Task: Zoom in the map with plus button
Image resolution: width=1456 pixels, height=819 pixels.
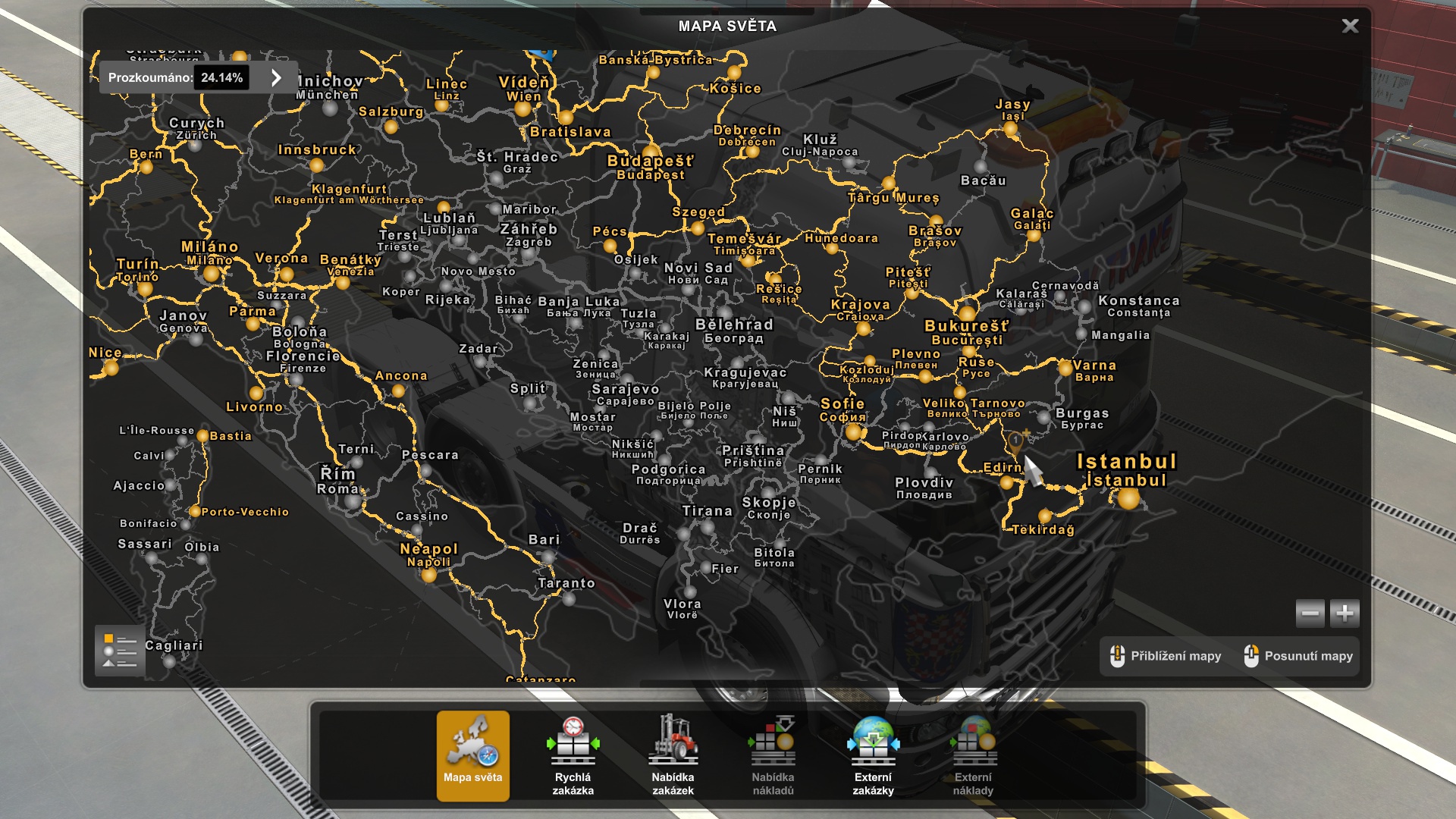Action: point(1345,613)
